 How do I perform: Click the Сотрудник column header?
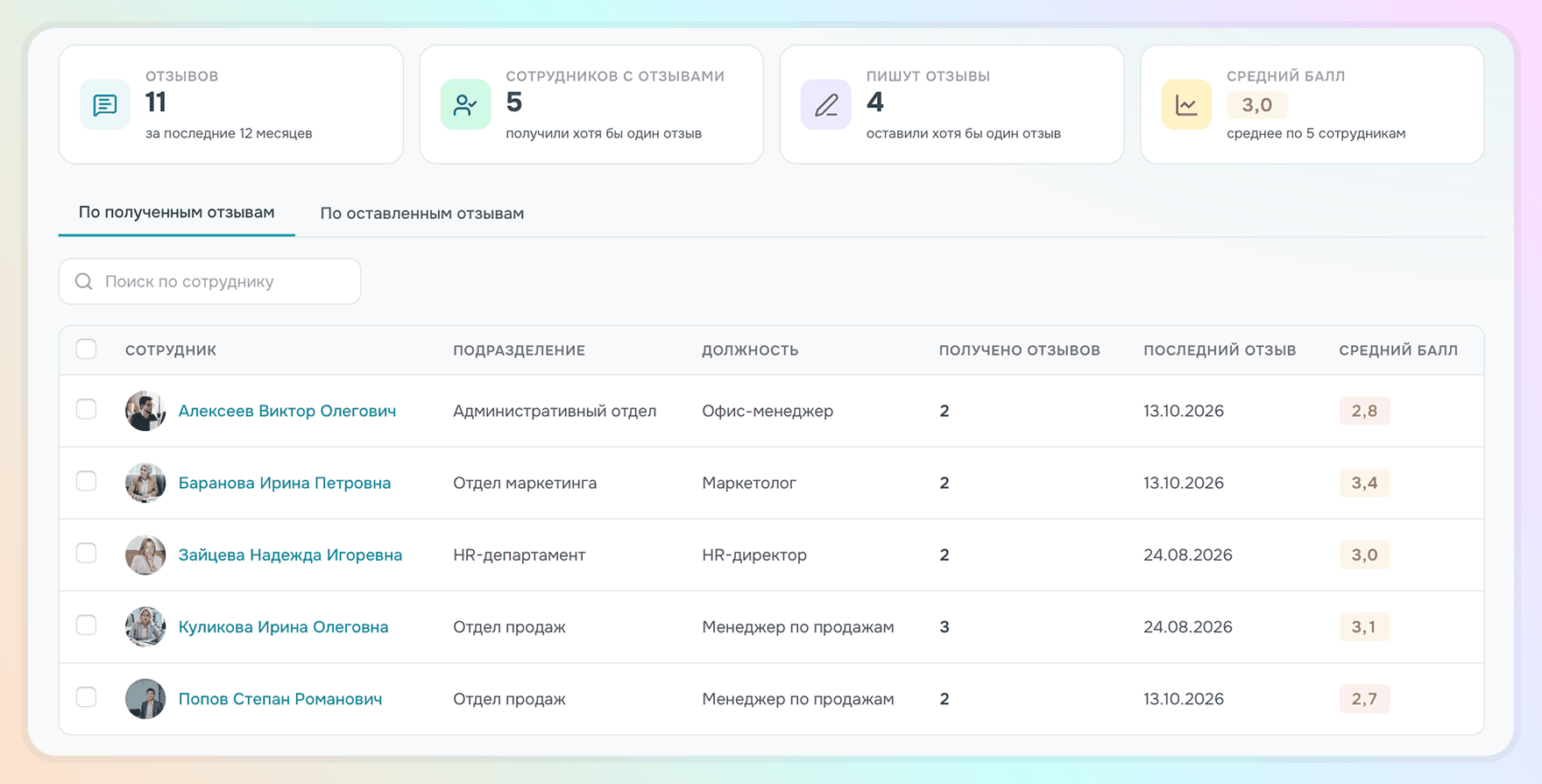tap(171, 350)
